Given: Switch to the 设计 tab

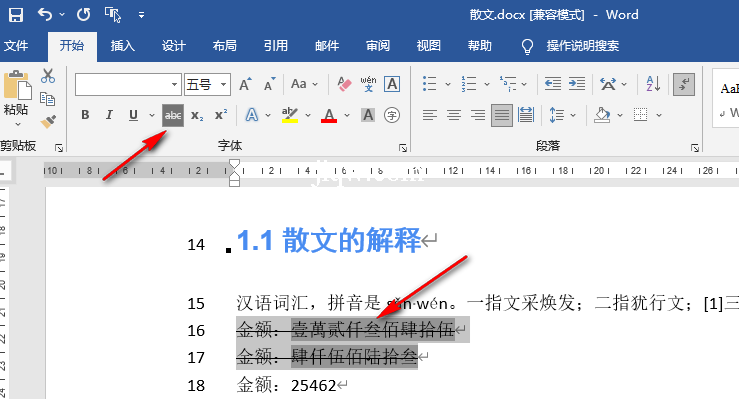Looking at the screenshot, I should tap(174, 46).
